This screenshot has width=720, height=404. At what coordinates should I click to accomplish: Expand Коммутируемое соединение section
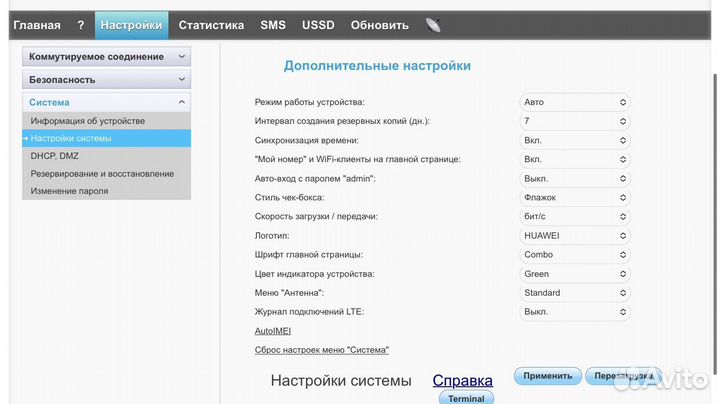pos(107,56)
